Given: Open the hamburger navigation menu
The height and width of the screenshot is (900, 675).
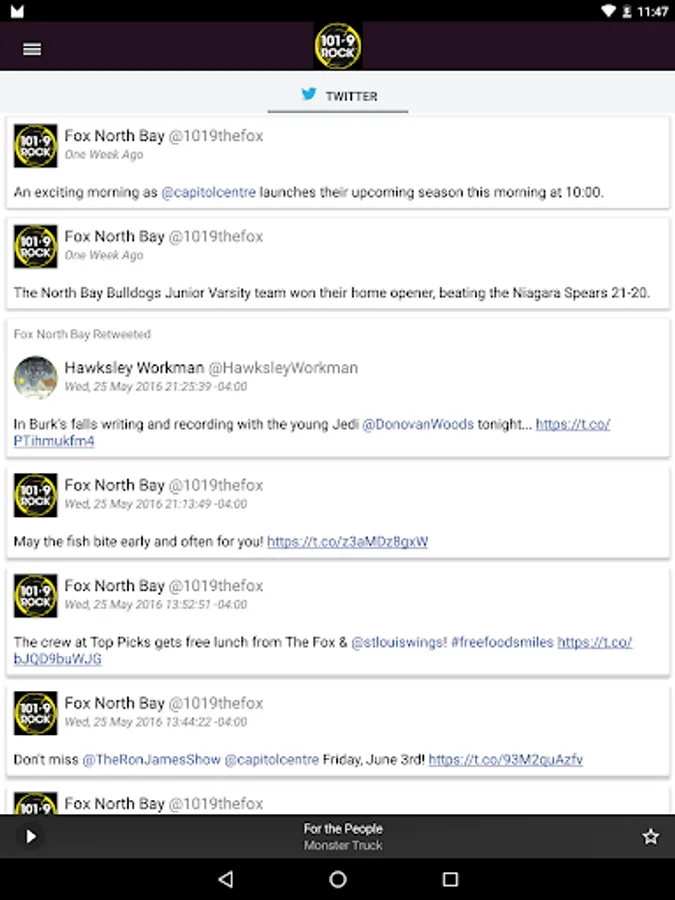Looking at the screenshot, I should point(32,49).
